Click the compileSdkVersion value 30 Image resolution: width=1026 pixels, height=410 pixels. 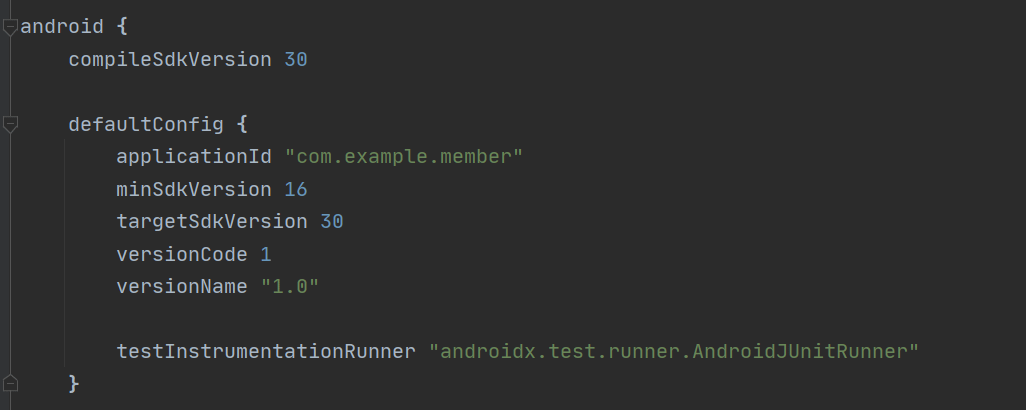pyautogui.click(x=296, y=60)
